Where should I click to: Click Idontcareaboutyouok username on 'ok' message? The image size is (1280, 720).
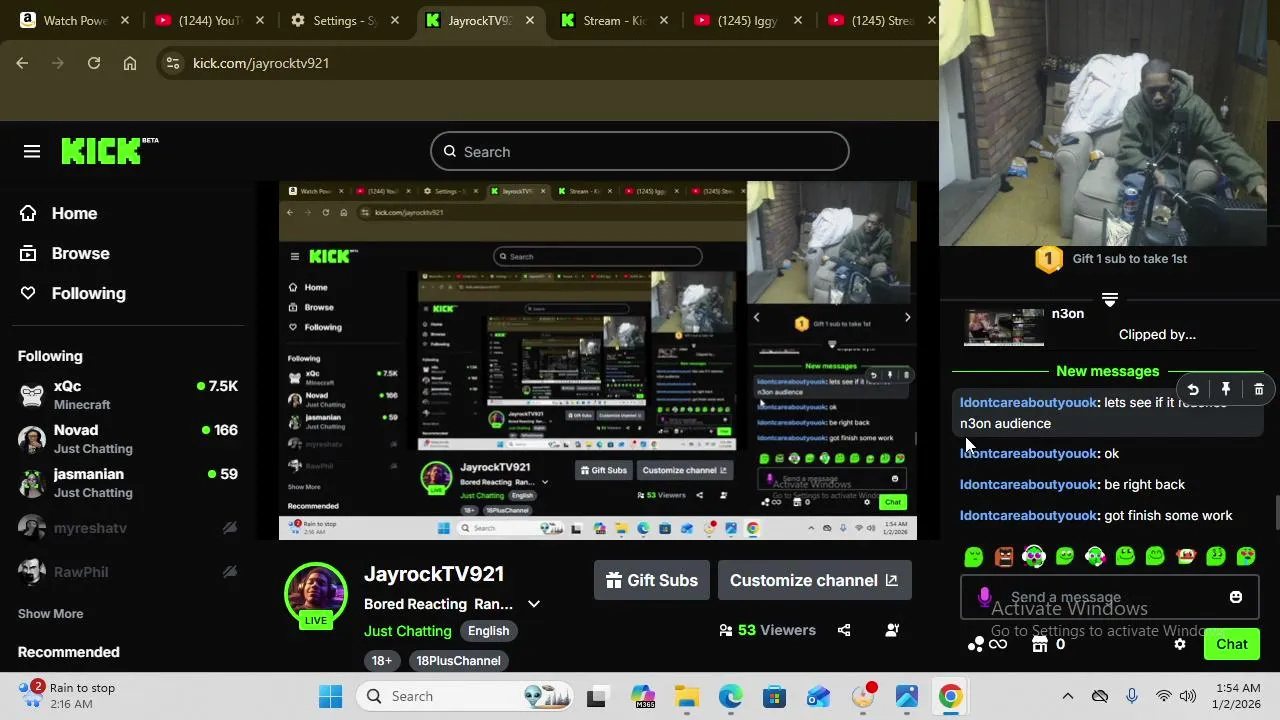[1029, 454]
